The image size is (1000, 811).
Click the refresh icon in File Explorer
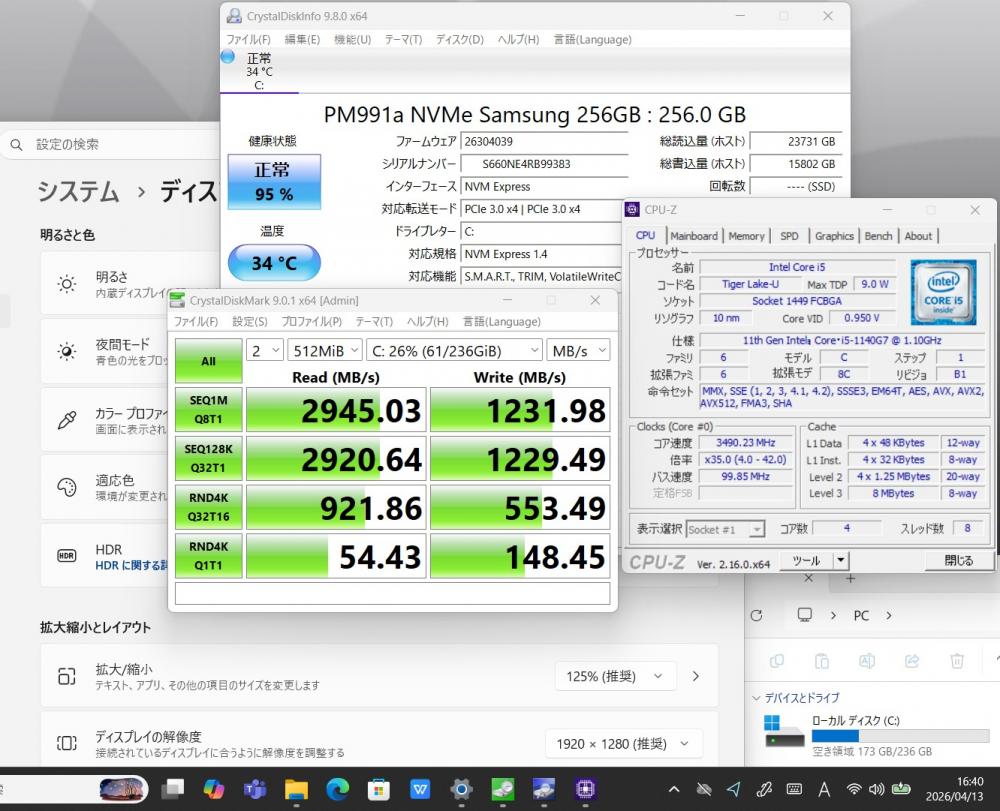[756, 615]
